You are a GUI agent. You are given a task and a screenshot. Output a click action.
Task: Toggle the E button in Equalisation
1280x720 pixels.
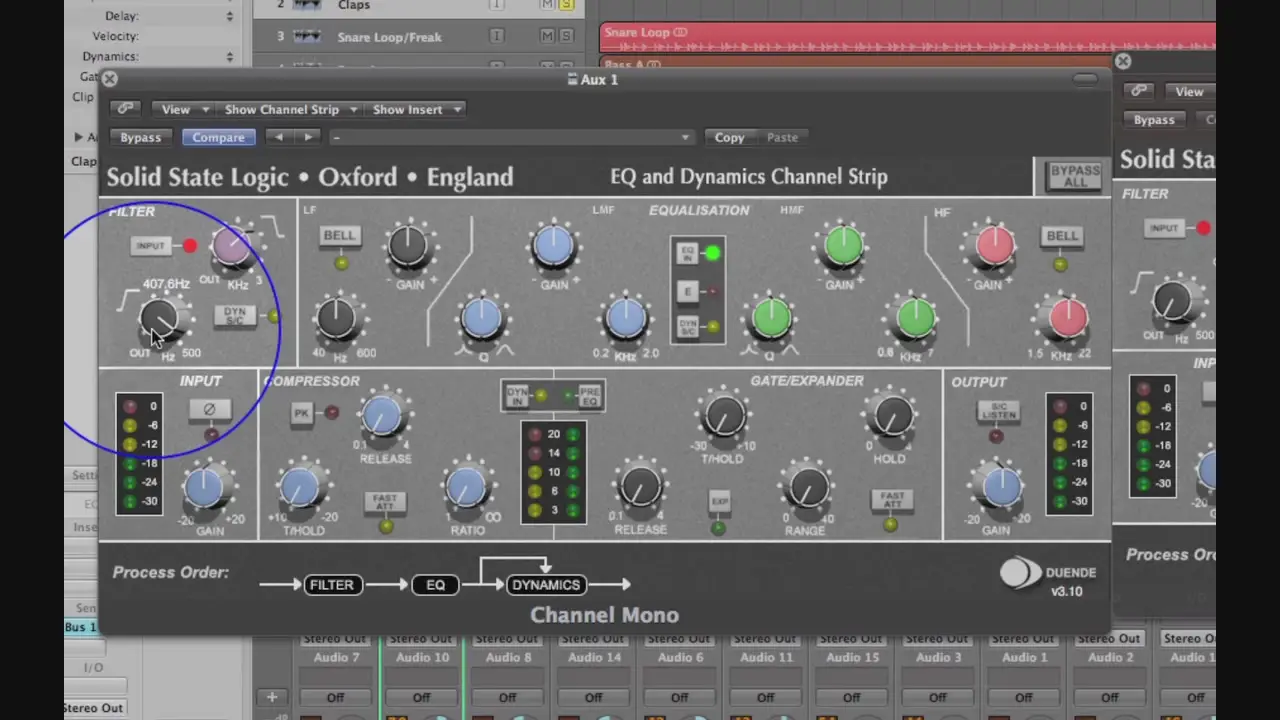pyautogui.click(x=687, y=292)
